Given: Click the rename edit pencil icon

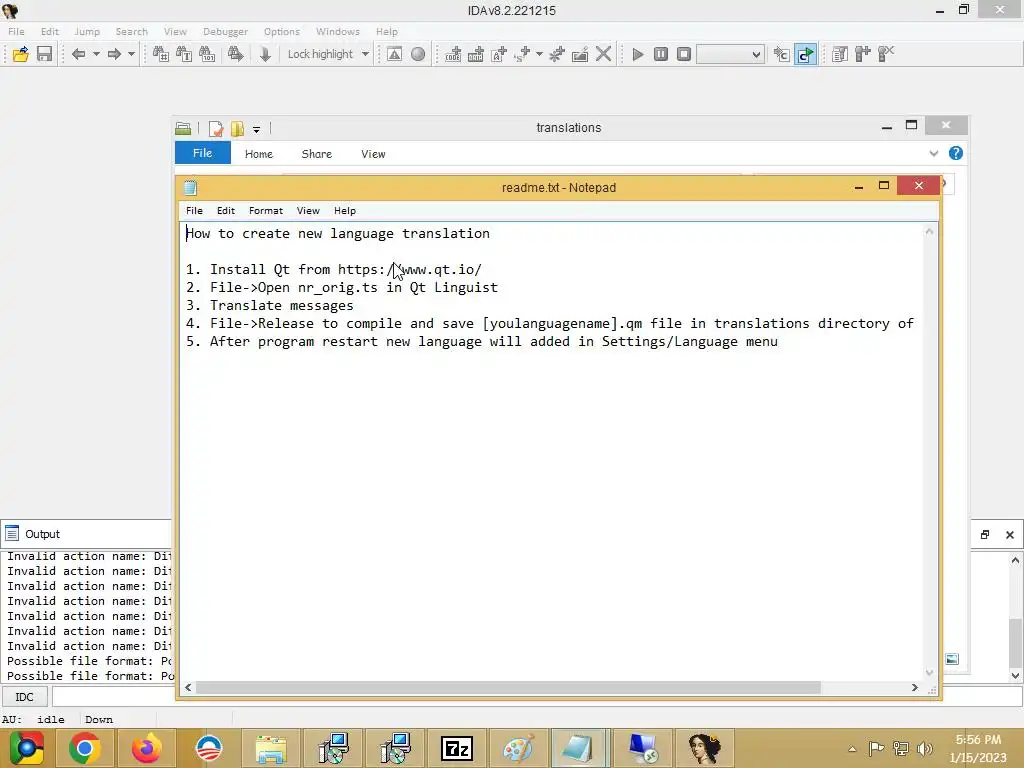Looking at the screenshot, I should pyautogui.click(x=580, y=54).
